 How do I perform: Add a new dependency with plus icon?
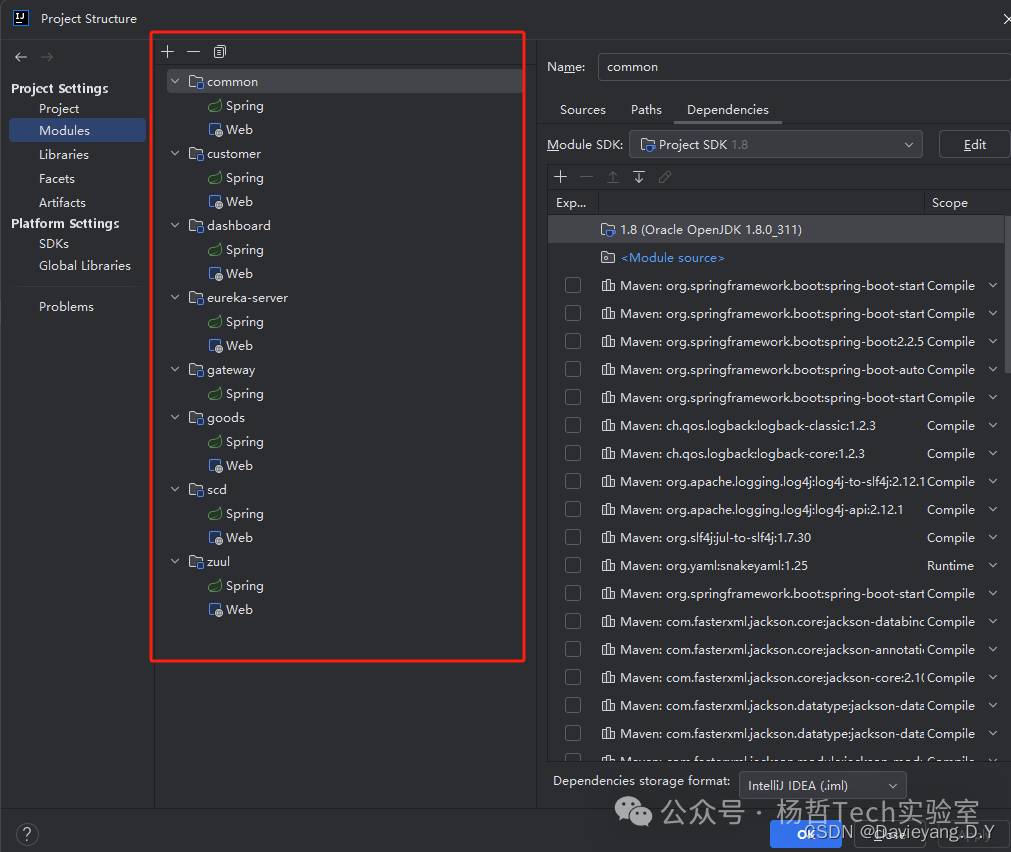click(560, 176)
